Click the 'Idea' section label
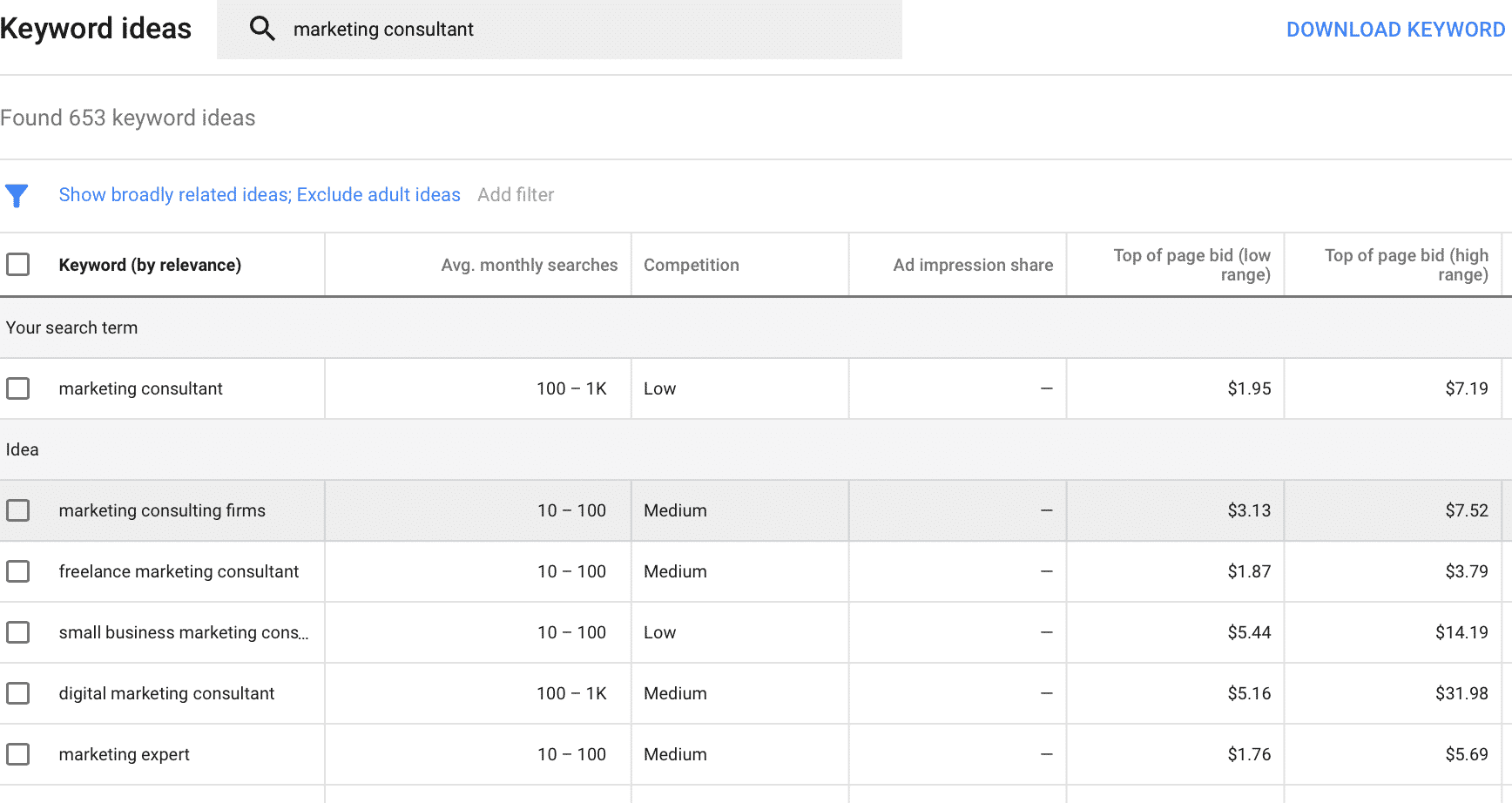The width and height of the screenshot is (1512, 803). 22,449
